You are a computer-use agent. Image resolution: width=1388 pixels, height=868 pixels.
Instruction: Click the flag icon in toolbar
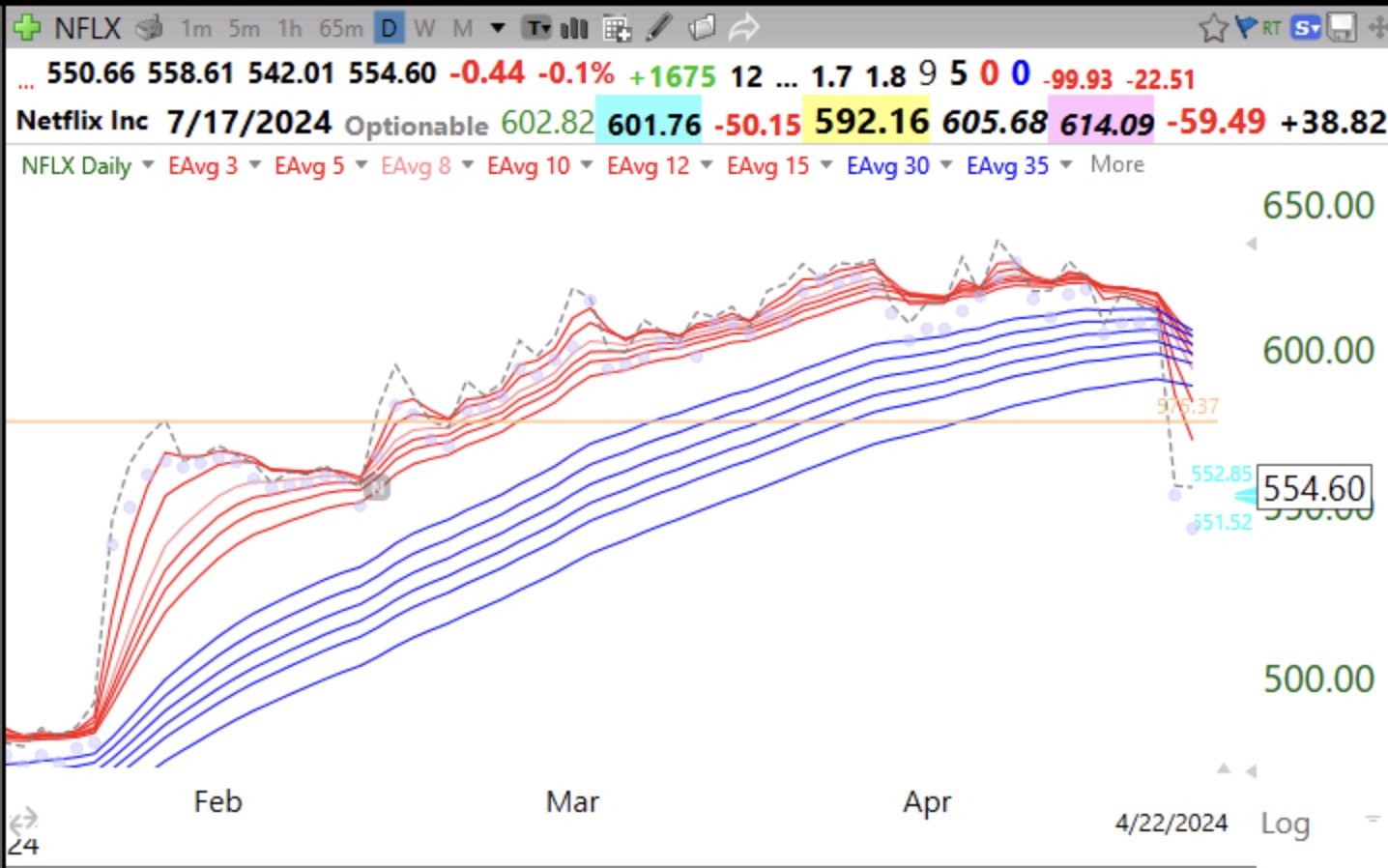[x=1247, y=26]
